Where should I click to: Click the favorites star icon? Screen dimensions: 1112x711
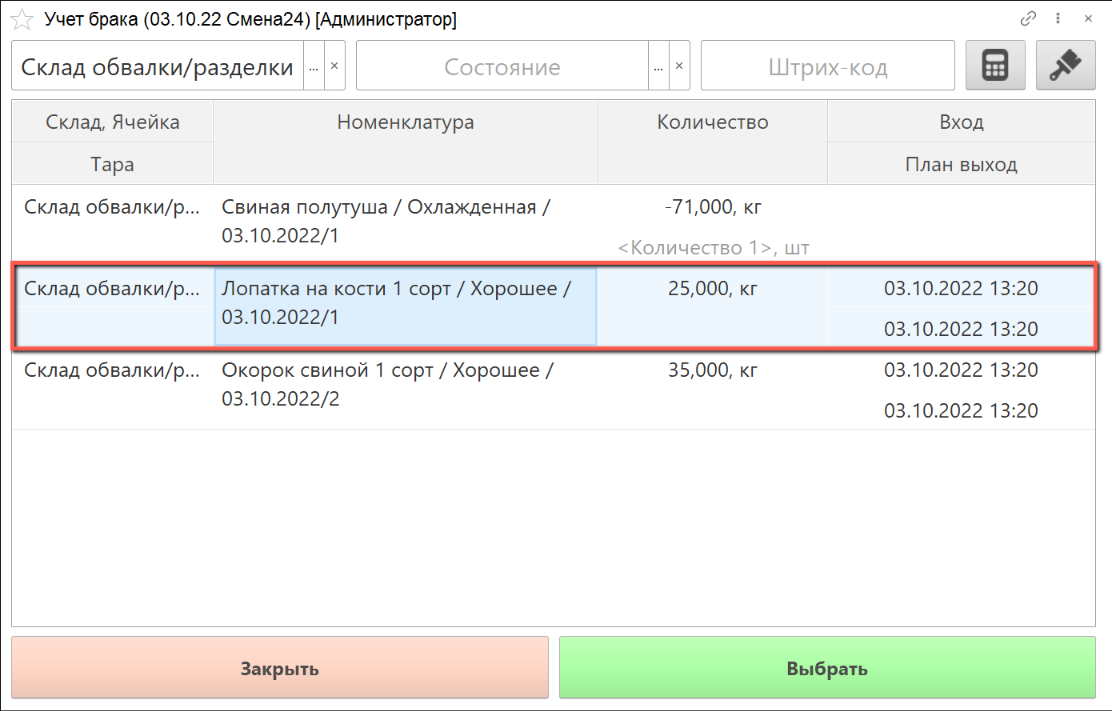(x=20, y=19)
